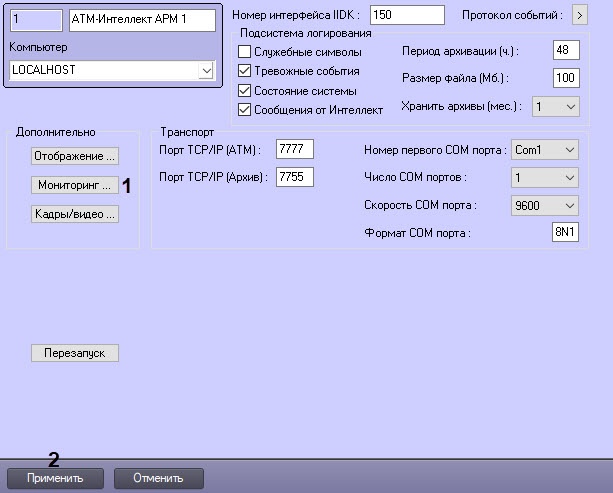The image size is (613, 493).
Task: Focus the Номер интерфейса IIDK field
Action: 407,16
